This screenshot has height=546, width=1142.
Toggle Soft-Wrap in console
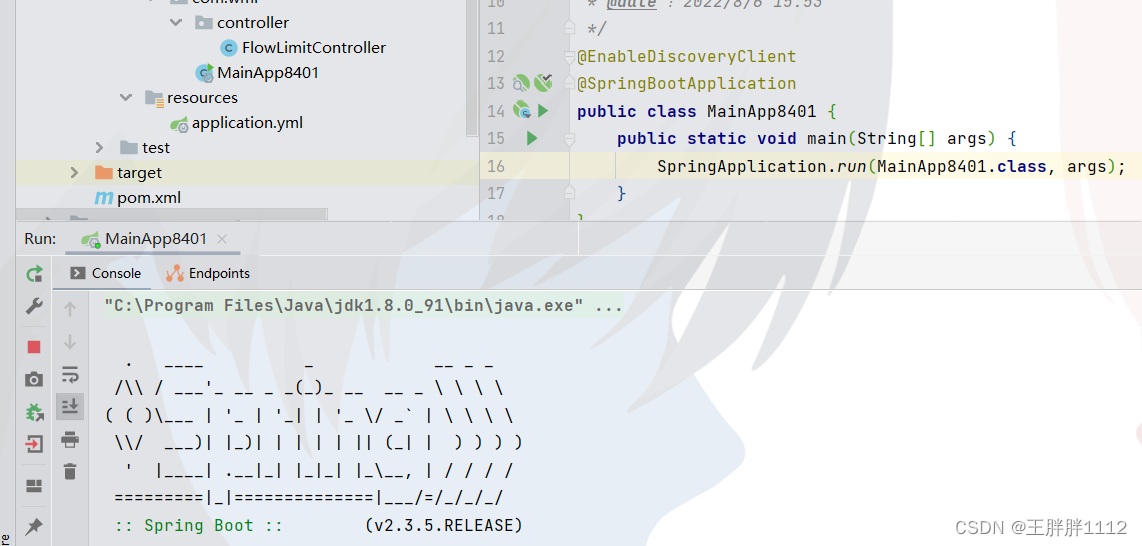pos(70,374)
